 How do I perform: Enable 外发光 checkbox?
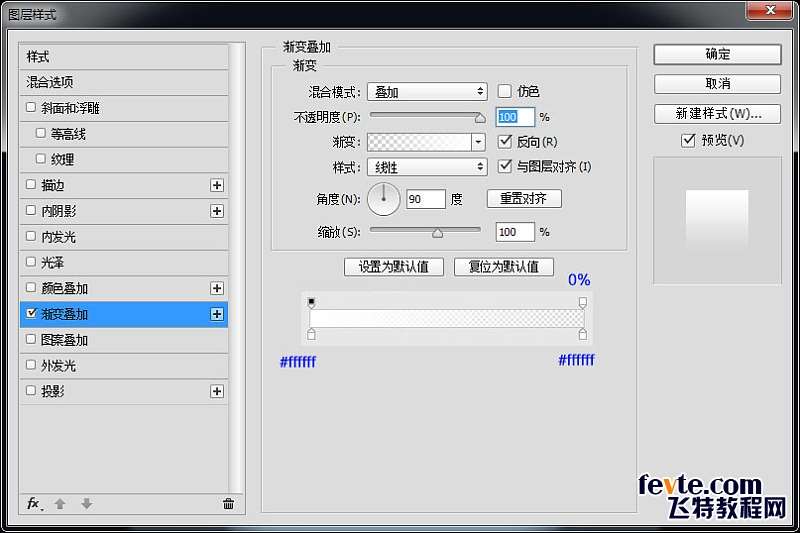[x=31, y=365]
